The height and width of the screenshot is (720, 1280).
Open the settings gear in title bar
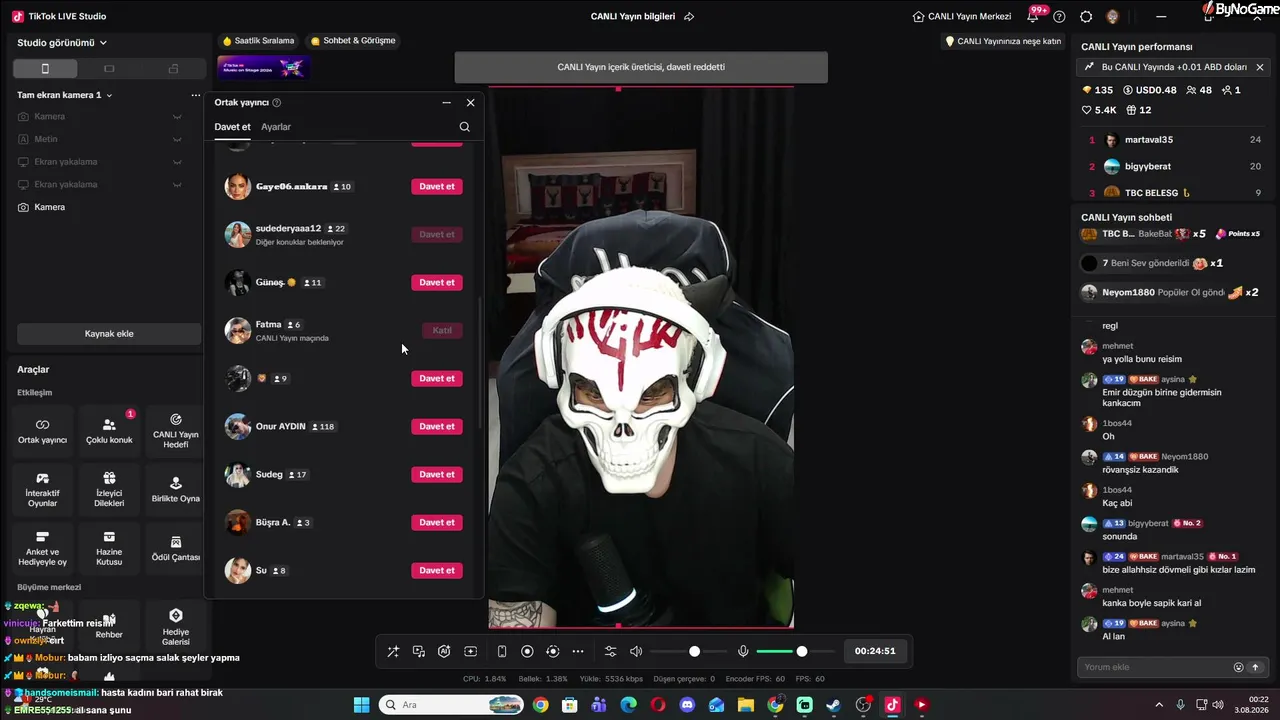coord(1086,16)
